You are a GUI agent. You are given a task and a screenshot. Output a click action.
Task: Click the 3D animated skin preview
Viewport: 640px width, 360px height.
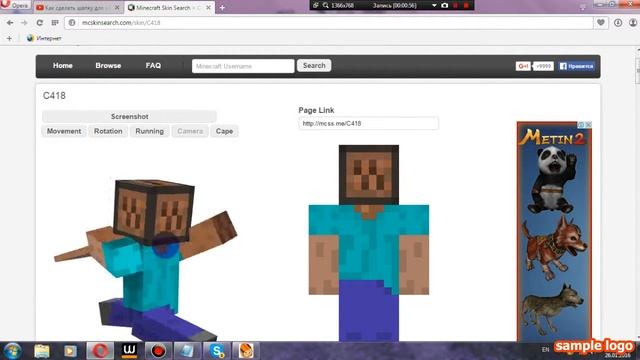(147, 259)
